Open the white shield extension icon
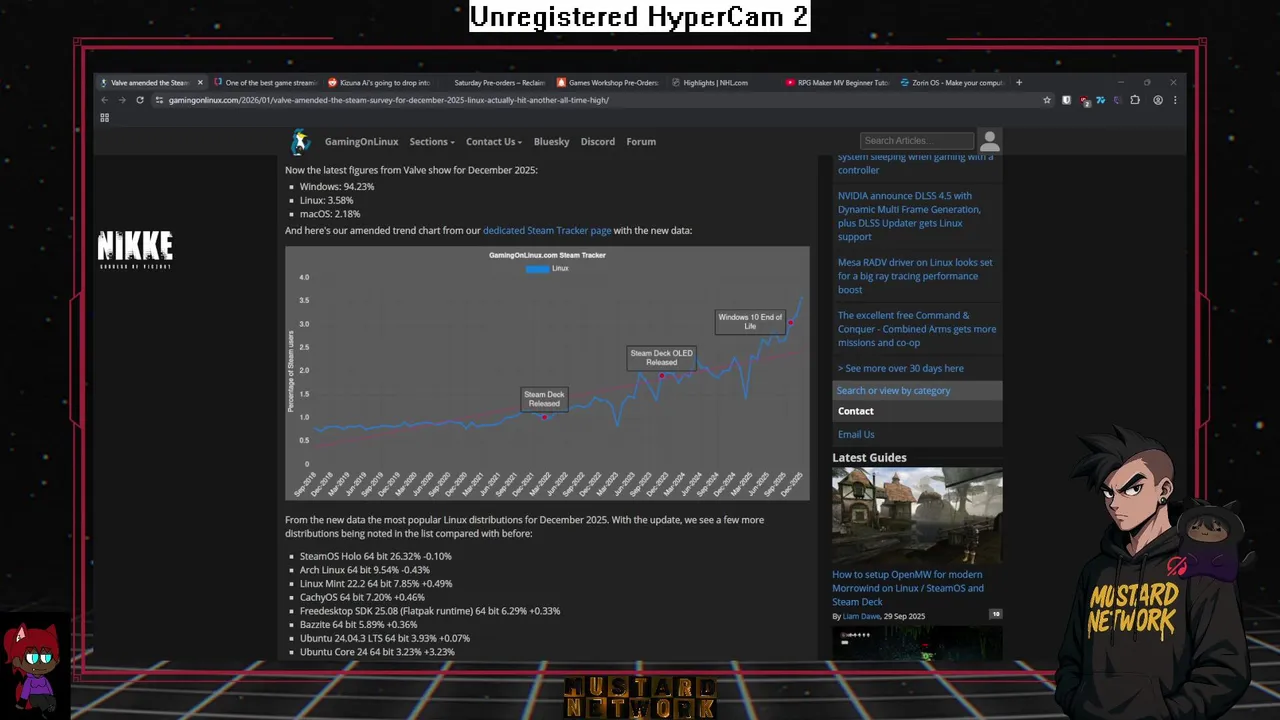 coord(1066,100)
